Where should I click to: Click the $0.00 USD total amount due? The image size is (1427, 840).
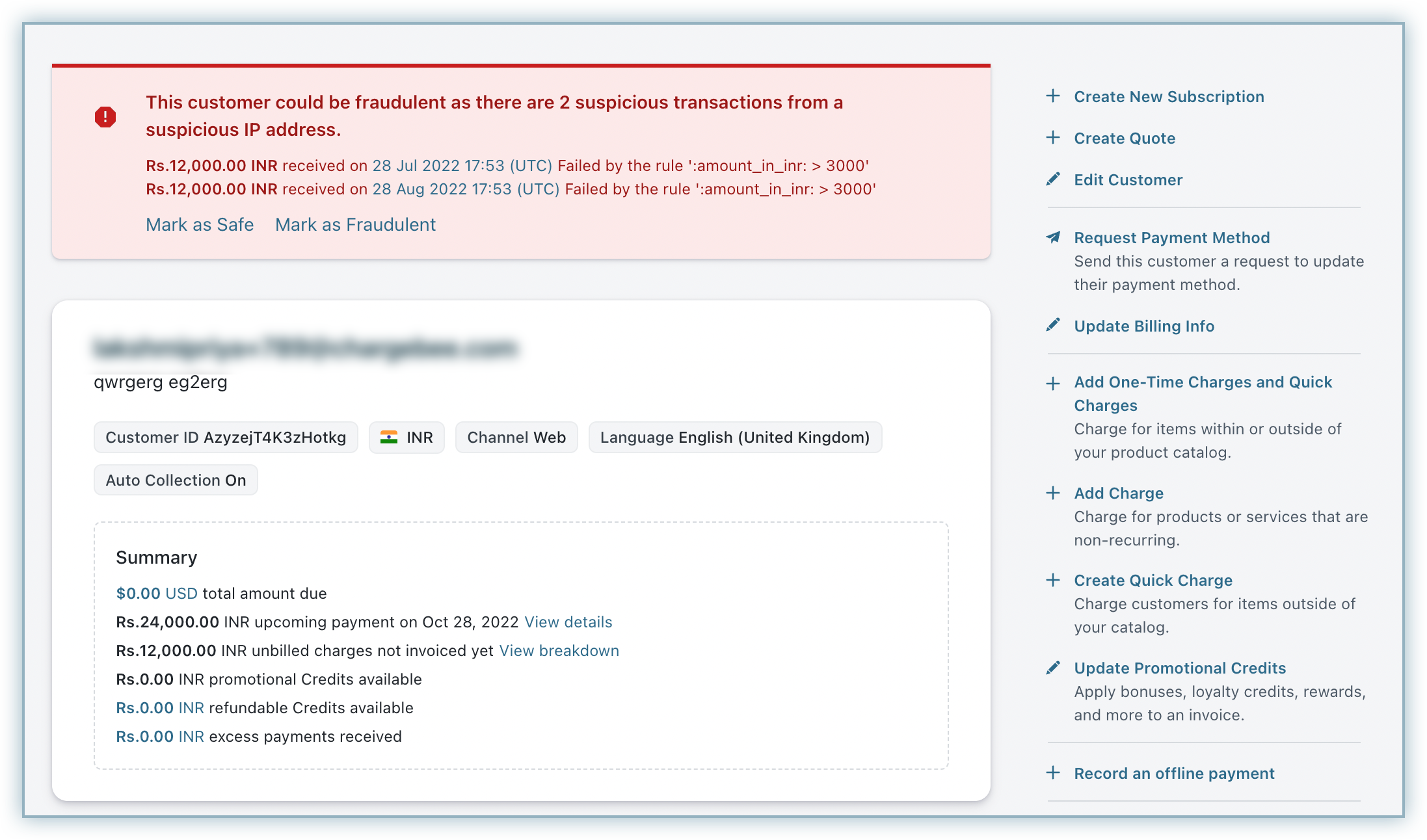point(156,594)
